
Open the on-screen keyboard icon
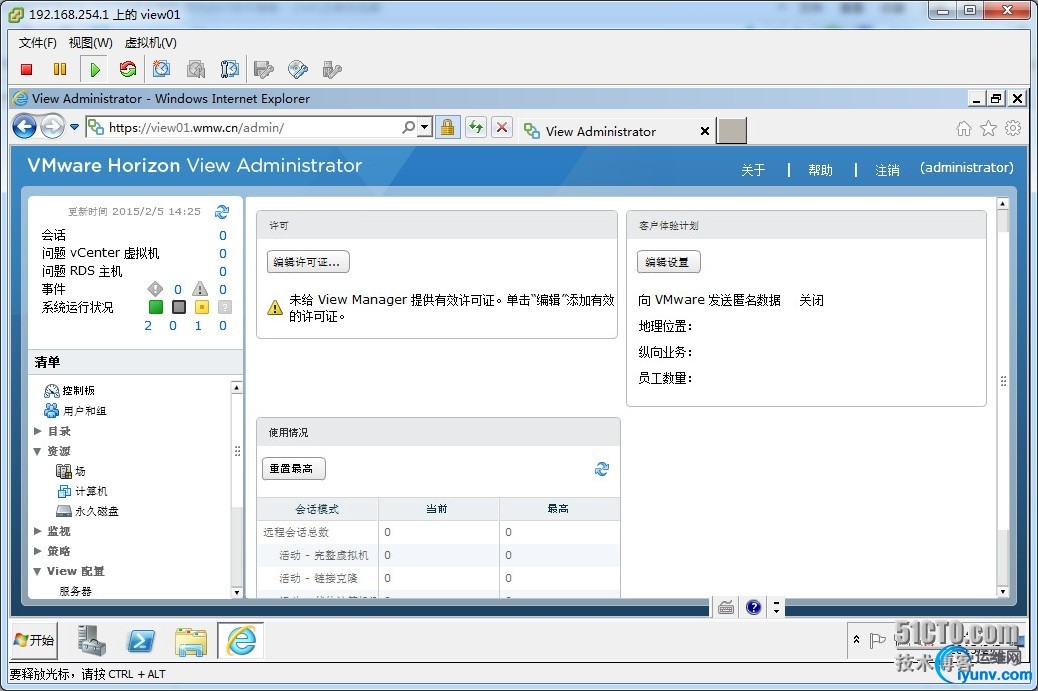pos(726,607)
